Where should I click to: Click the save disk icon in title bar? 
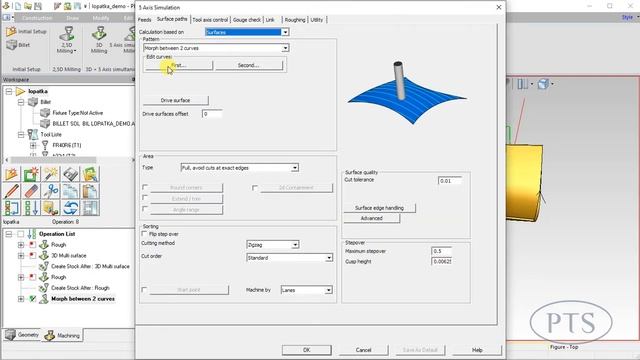[x=38, y=6]
